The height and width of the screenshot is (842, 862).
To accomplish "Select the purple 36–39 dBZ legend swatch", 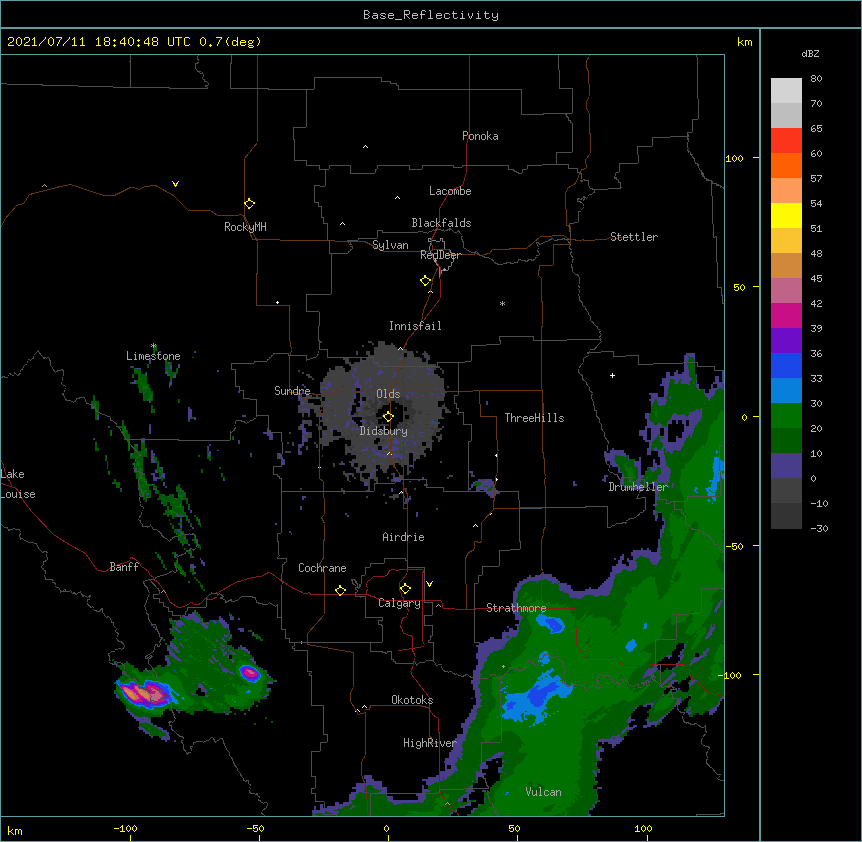I will click(x=786, y=340).
